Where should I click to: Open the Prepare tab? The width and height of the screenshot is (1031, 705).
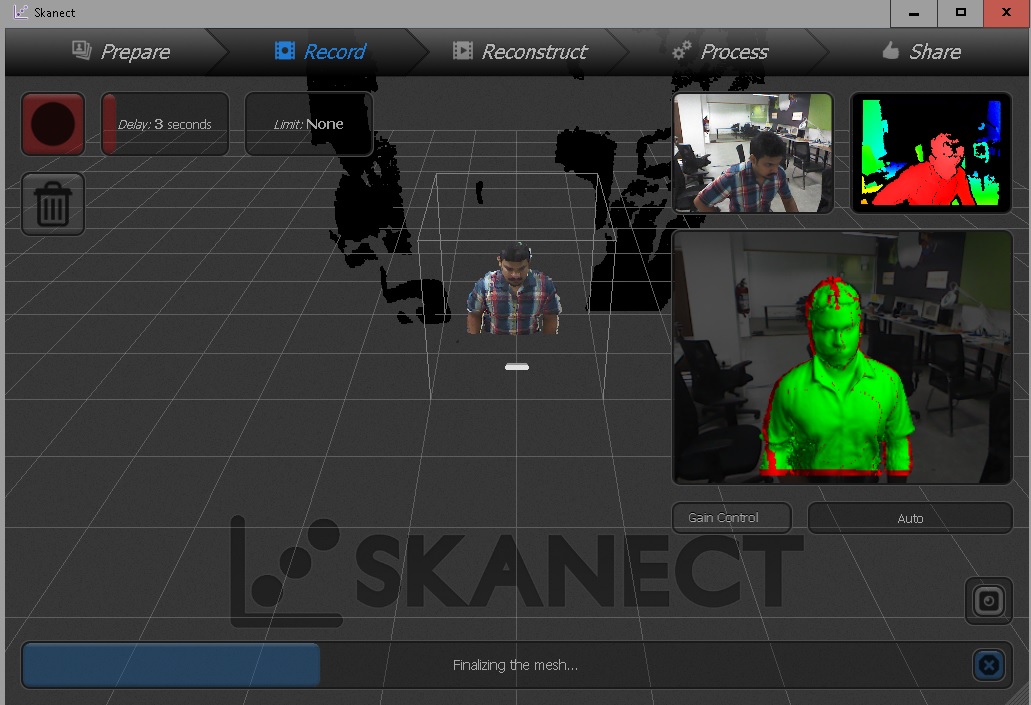click(x=122, y=51)
